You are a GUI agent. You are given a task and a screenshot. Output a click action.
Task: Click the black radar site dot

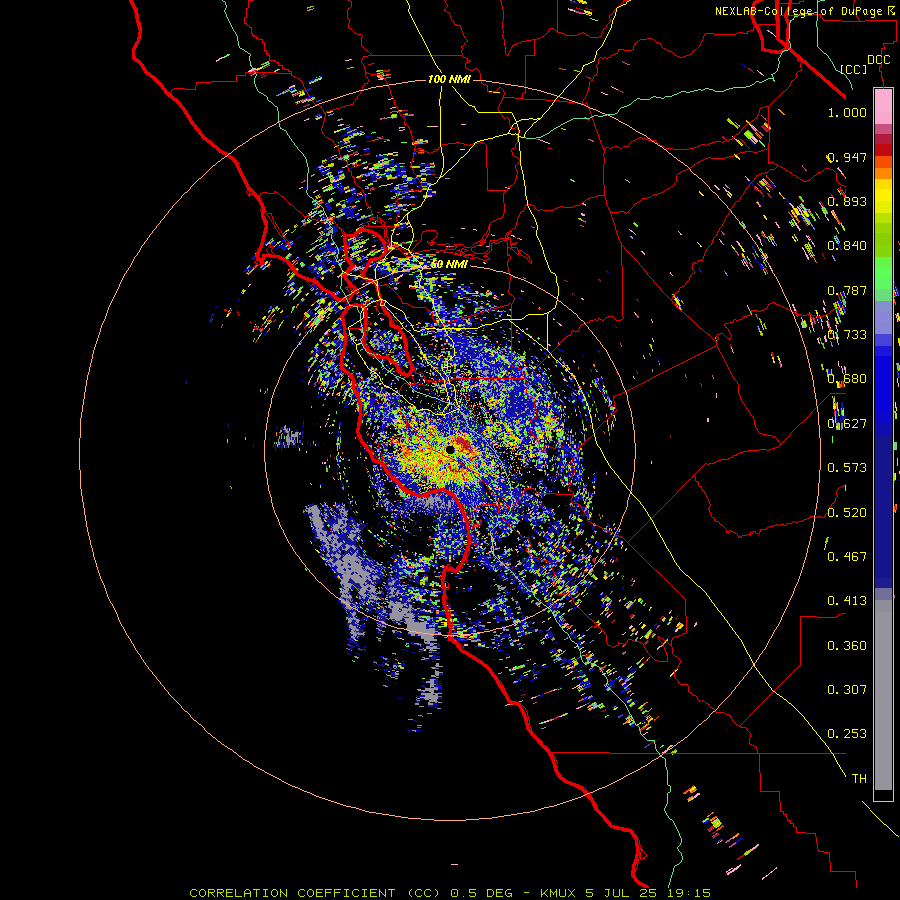point(451,449)
